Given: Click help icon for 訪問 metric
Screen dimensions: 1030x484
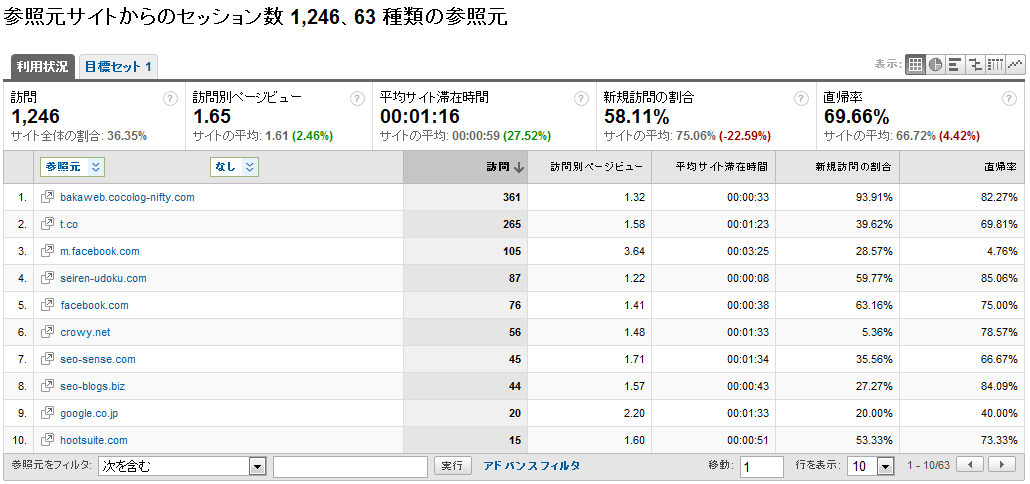Looking at the screenshot, I should point(171,98).
